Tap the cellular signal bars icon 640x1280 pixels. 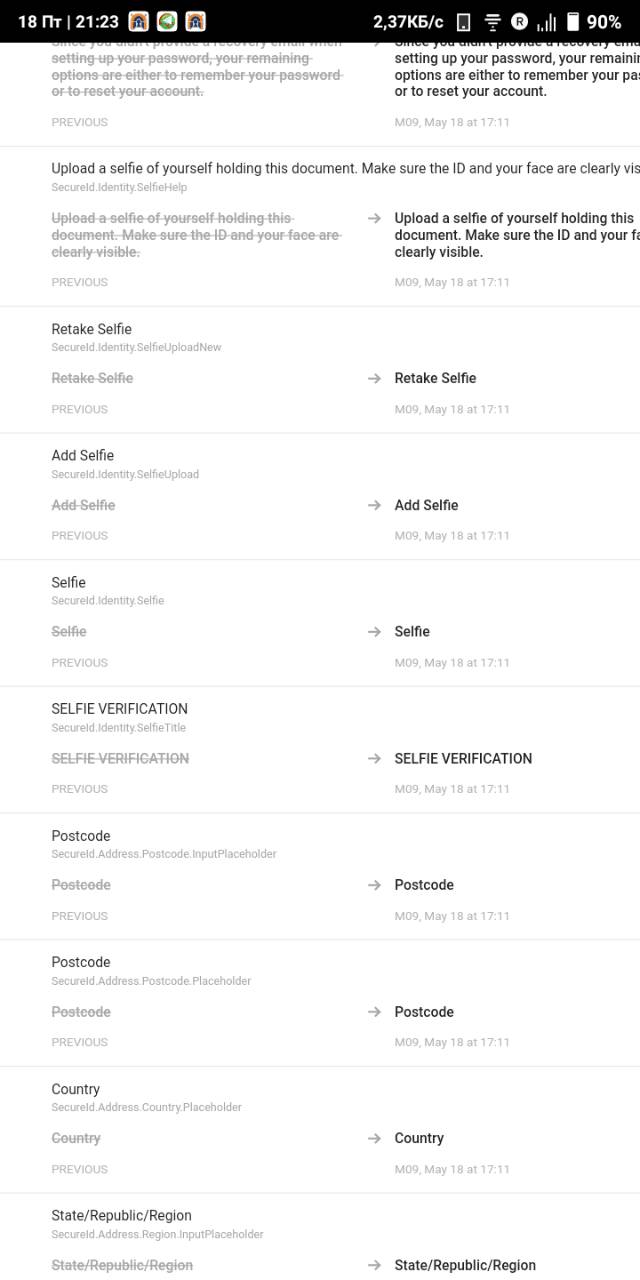tap(546, 22)
